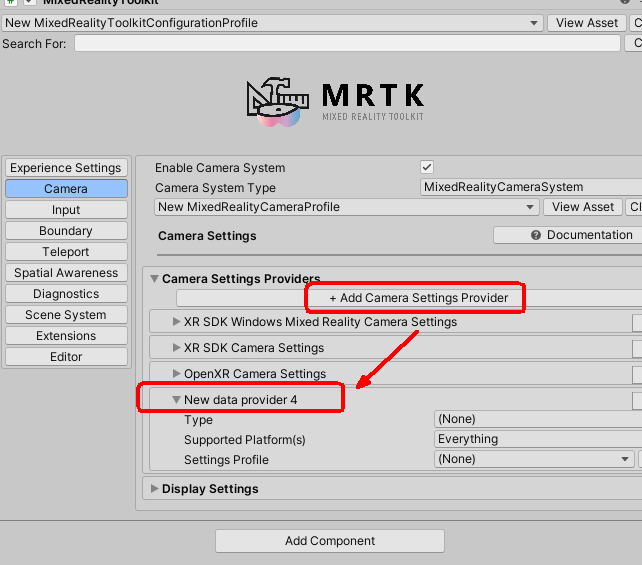This screenshot has width=642, height=565.
Task: Toggle the Enable Camera System checkbox
Action: [427, 167]
